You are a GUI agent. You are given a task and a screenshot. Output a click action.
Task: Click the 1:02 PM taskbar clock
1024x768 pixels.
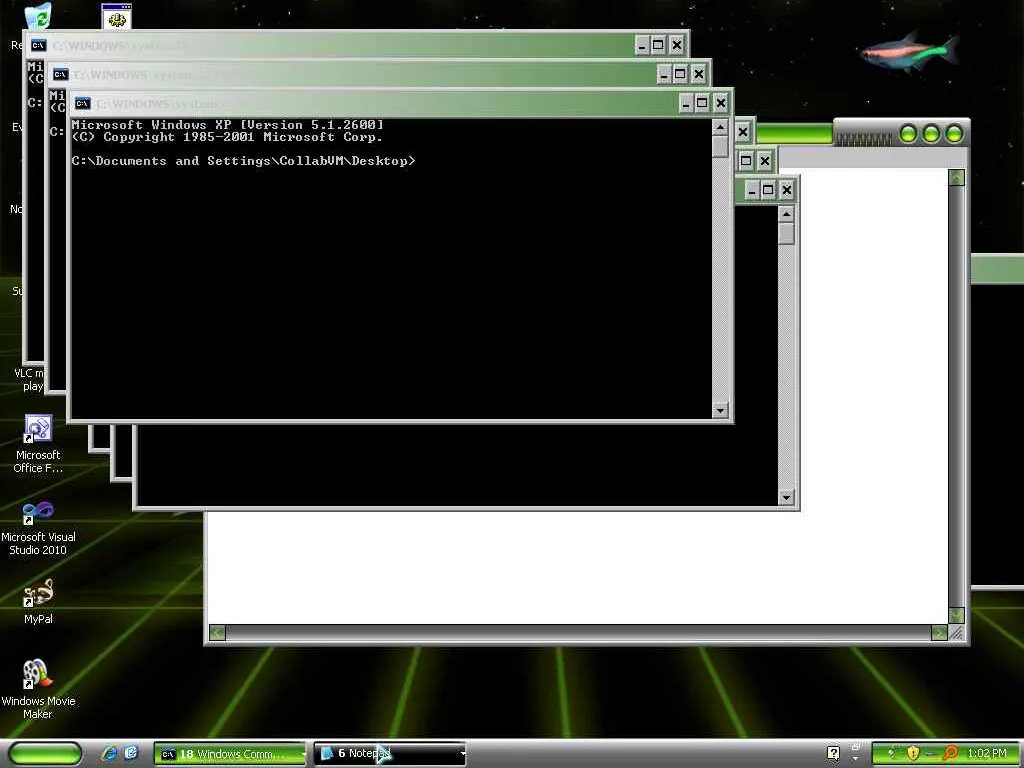pos(987,754)
